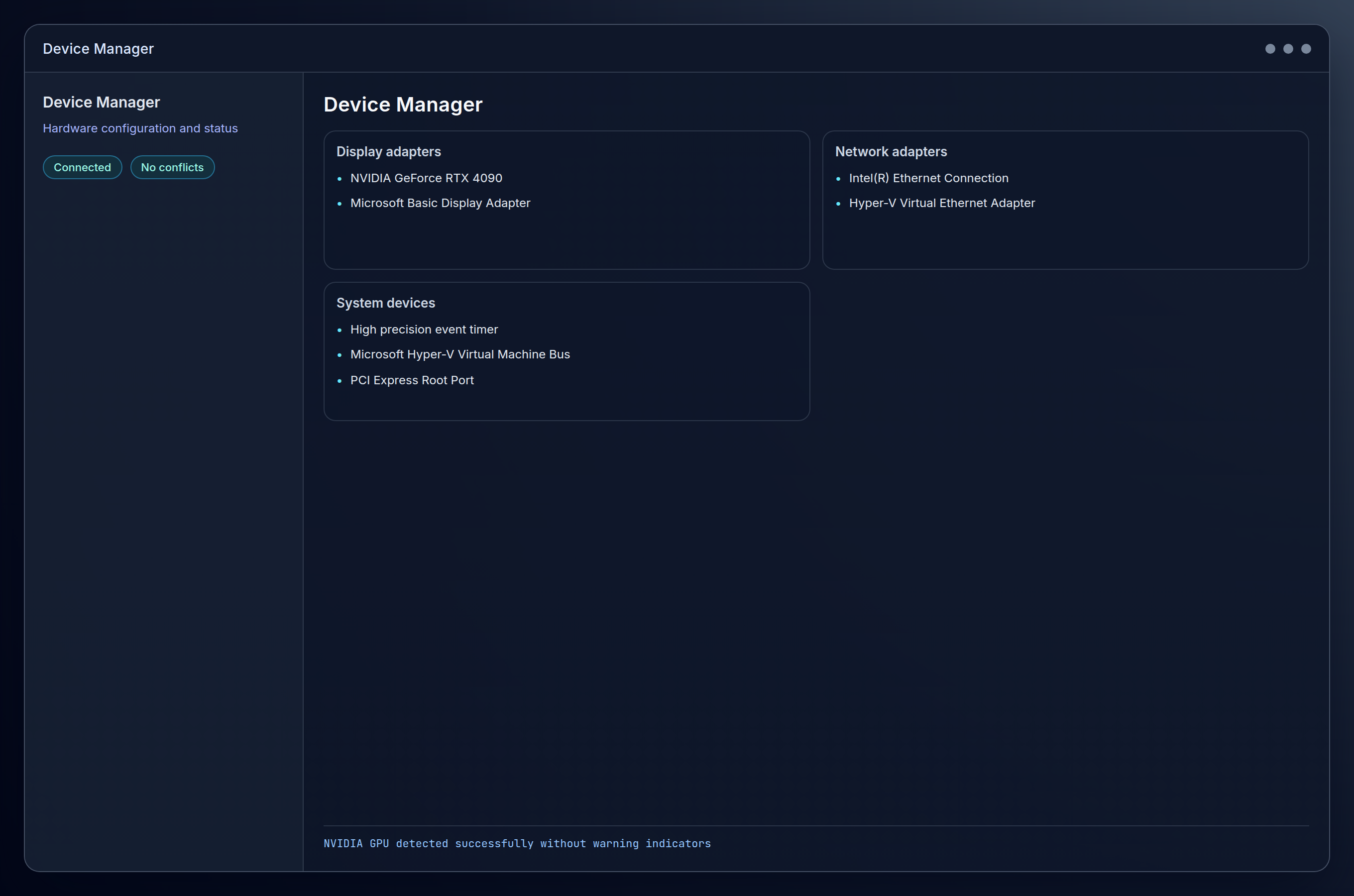Click the rightmost window control dot
The image size is (1354, 896).
tap(1306, 49)
